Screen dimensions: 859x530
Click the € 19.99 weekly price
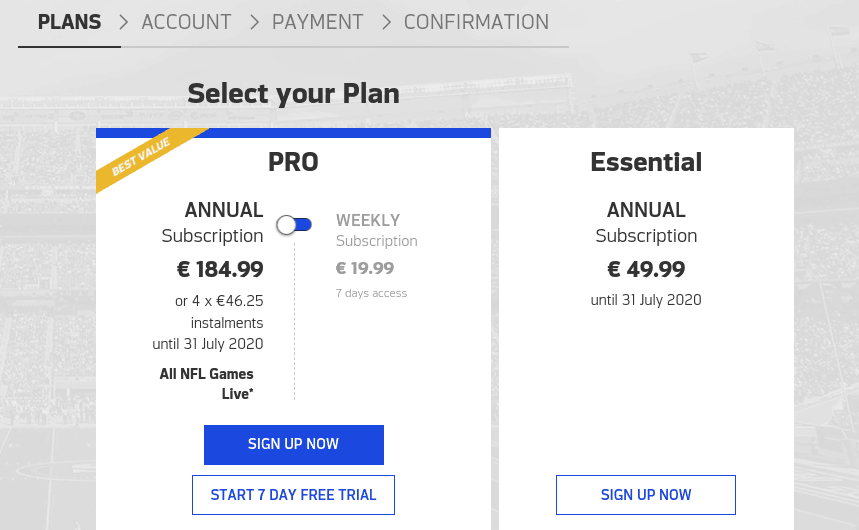coord(365,268)
